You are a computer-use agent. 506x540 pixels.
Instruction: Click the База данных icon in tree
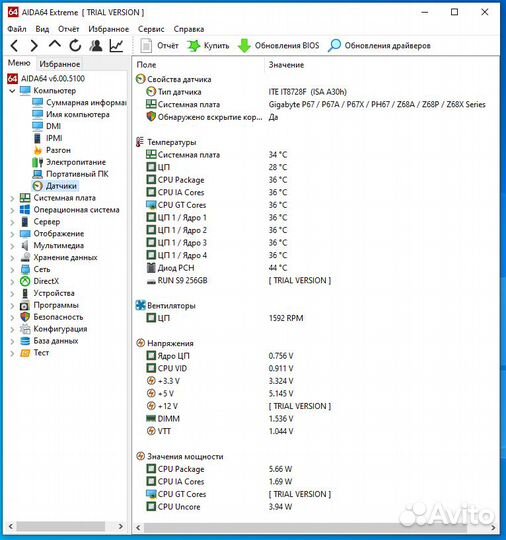25,341
